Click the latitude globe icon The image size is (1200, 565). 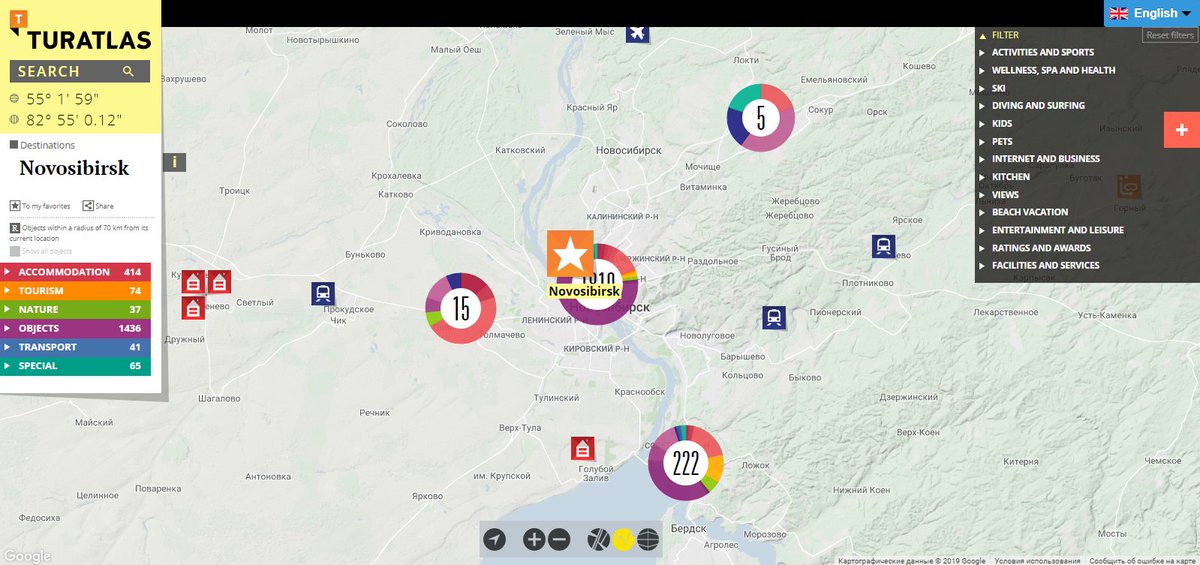tap(14, 99)
